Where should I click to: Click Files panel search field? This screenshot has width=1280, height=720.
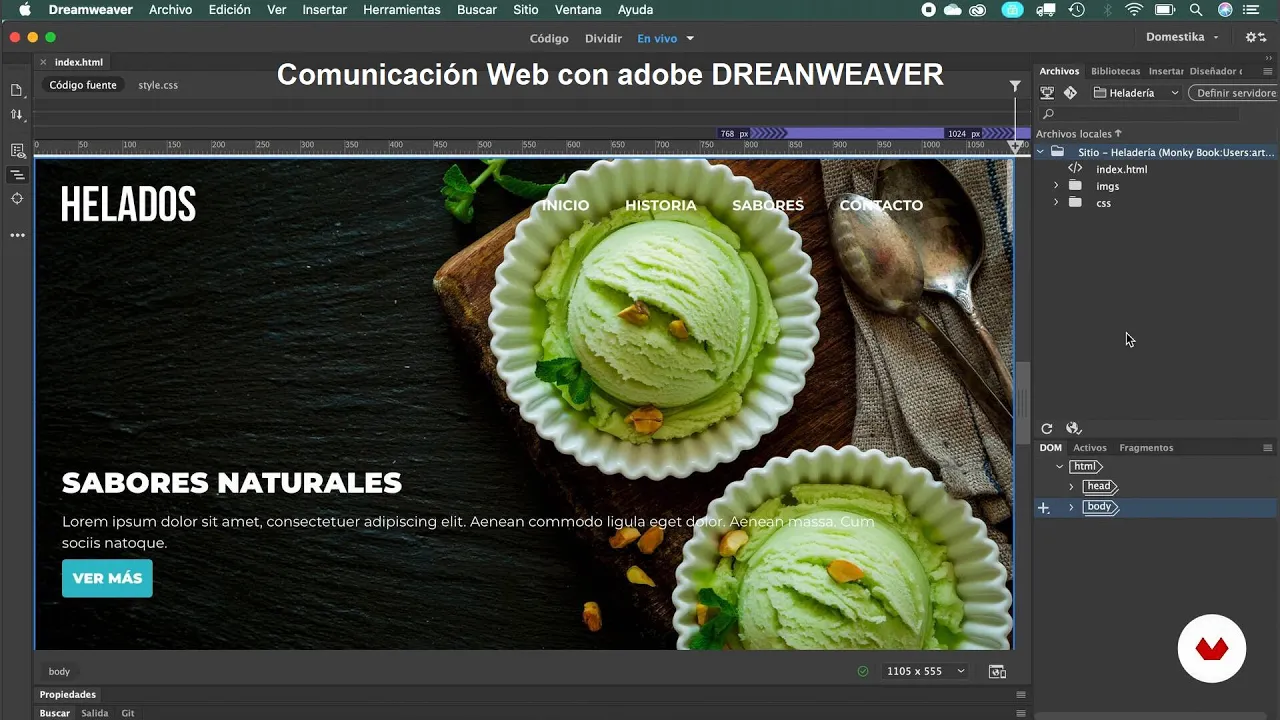coord(1140,114)
